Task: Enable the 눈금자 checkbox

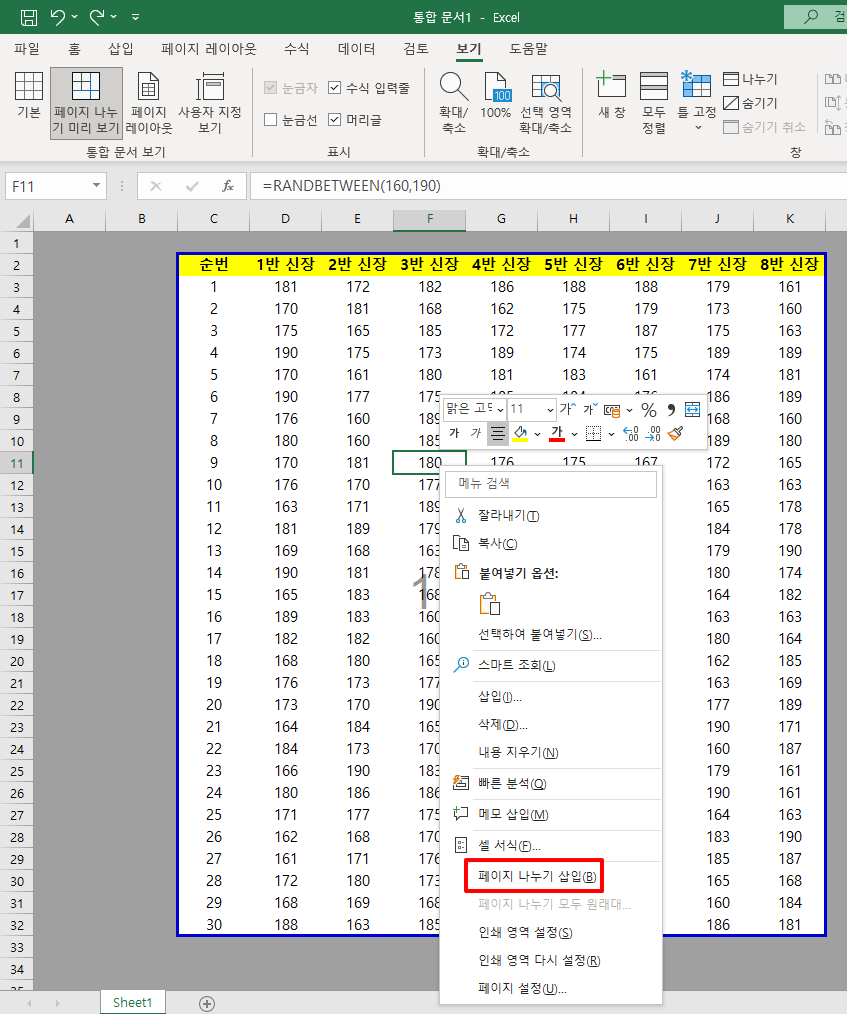Action: tap(271, 87)
